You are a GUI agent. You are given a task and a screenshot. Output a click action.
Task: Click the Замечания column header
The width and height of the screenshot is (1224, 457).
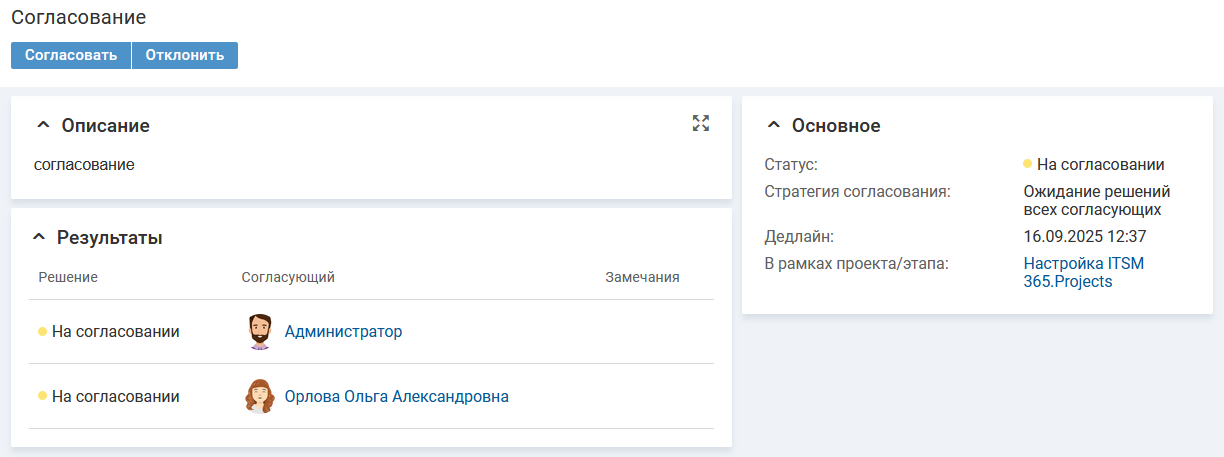(642, 277)
